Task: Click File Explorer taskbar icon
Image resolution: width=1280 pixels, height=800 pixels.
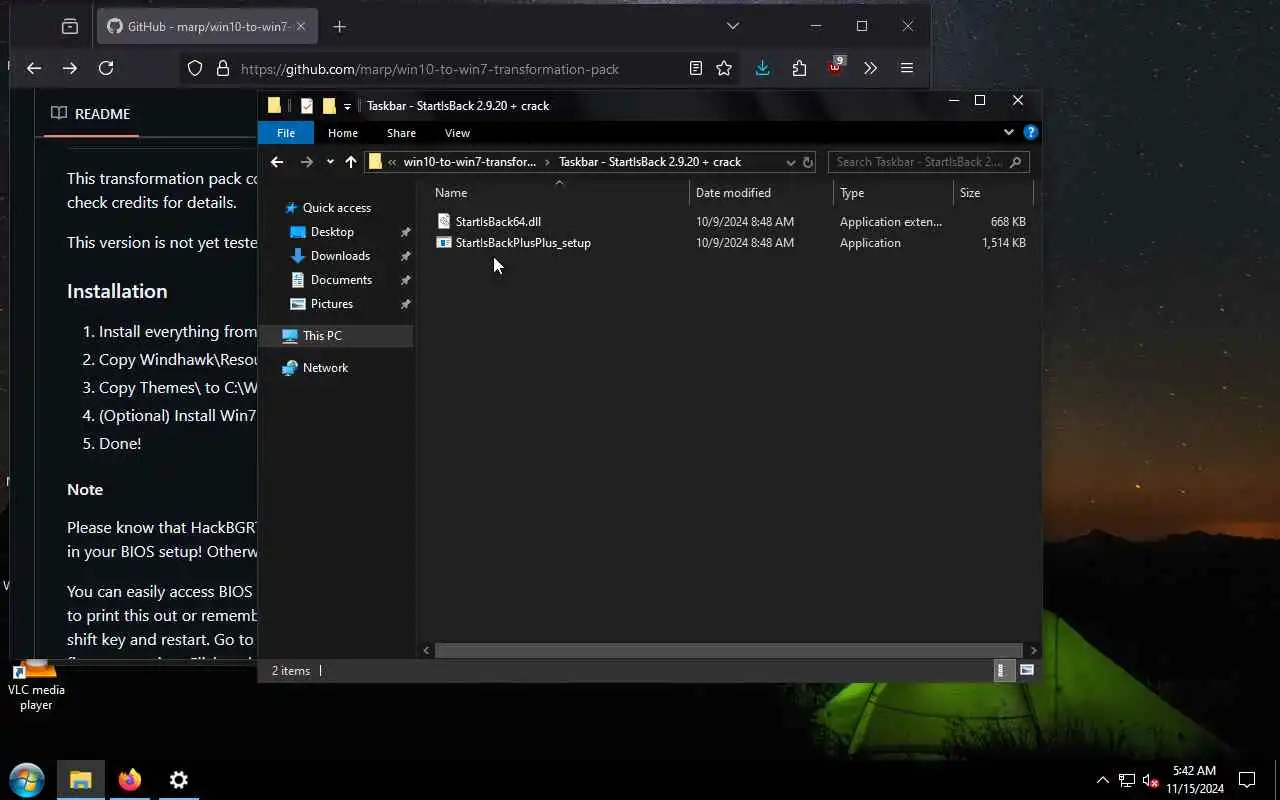Action: [x=81, y=779]
